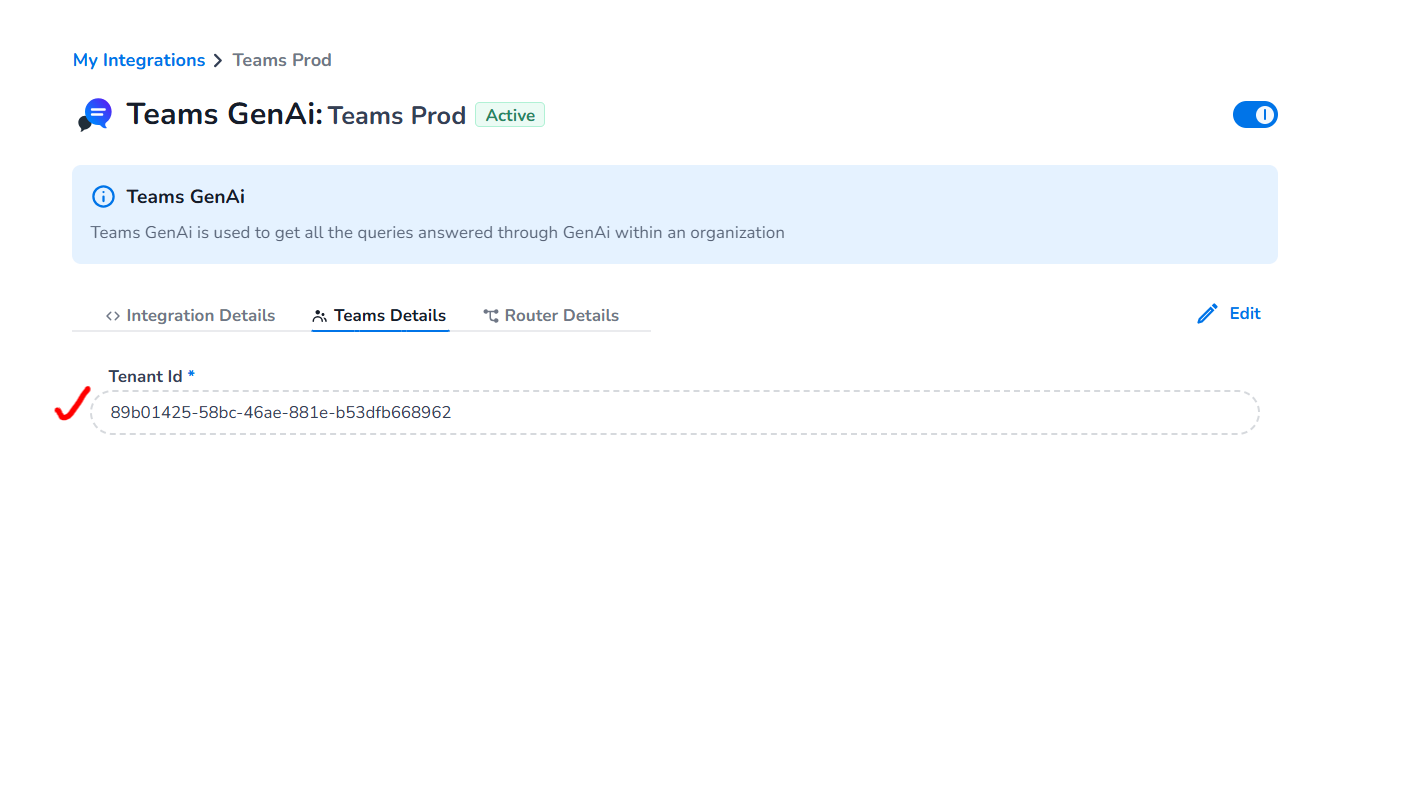The width and height of the screenshot is (1404, 800).
Task: Click the info icon in the blue banner
Action: (x=103, y=196)
